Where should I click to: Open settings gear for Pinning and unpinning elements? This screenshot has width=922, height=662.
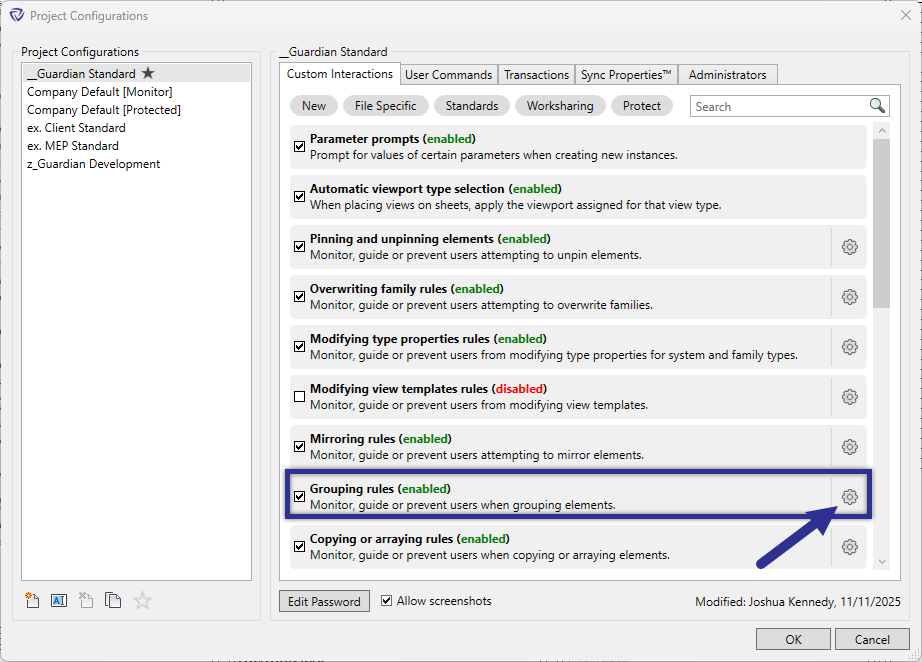(849, 246)
